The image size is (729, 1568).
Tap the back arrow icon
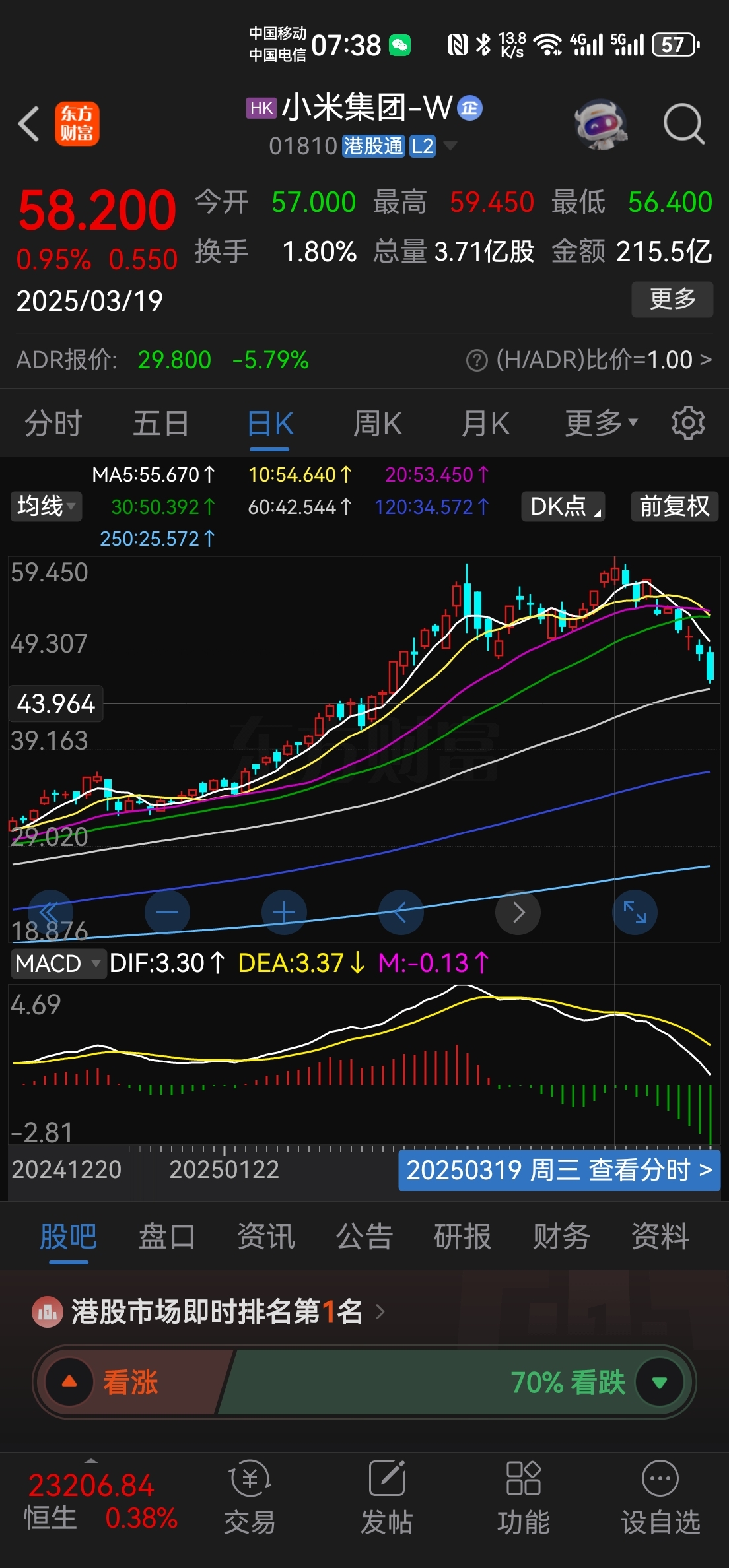(x=29, y=123)
